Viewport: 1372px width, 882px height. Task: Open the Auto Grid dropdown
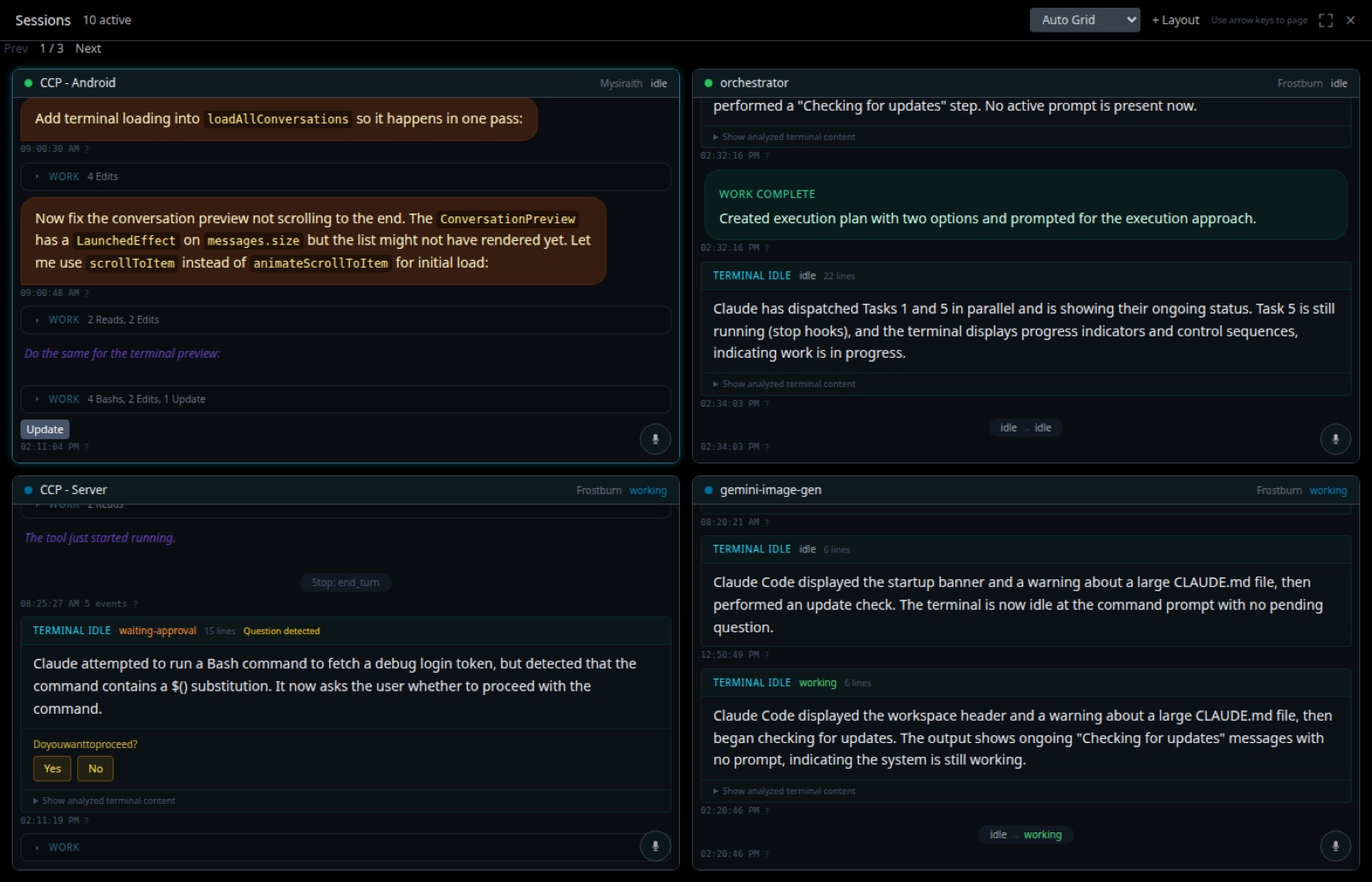[x=1085, y=20]
